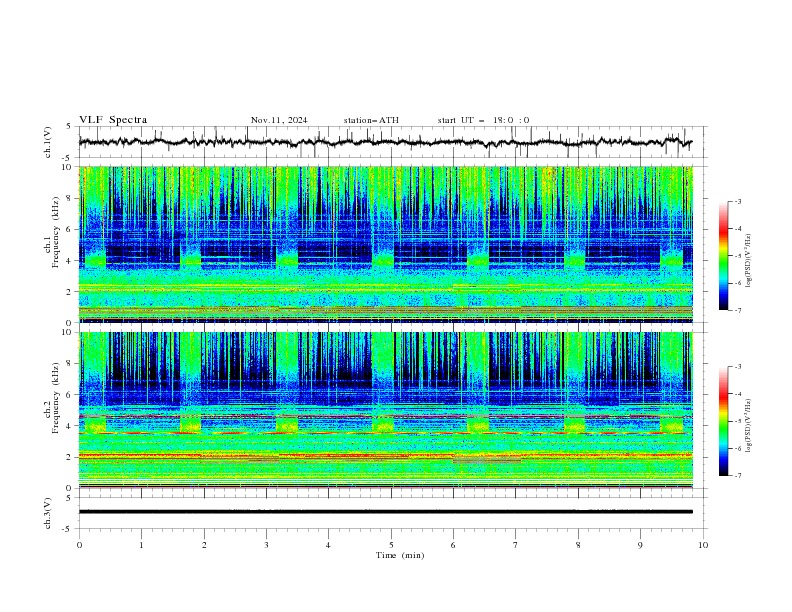This screenshot has width=792, height=612.
Task: Click the ch.1 spectrogram panel
Action: coord(386,244)
